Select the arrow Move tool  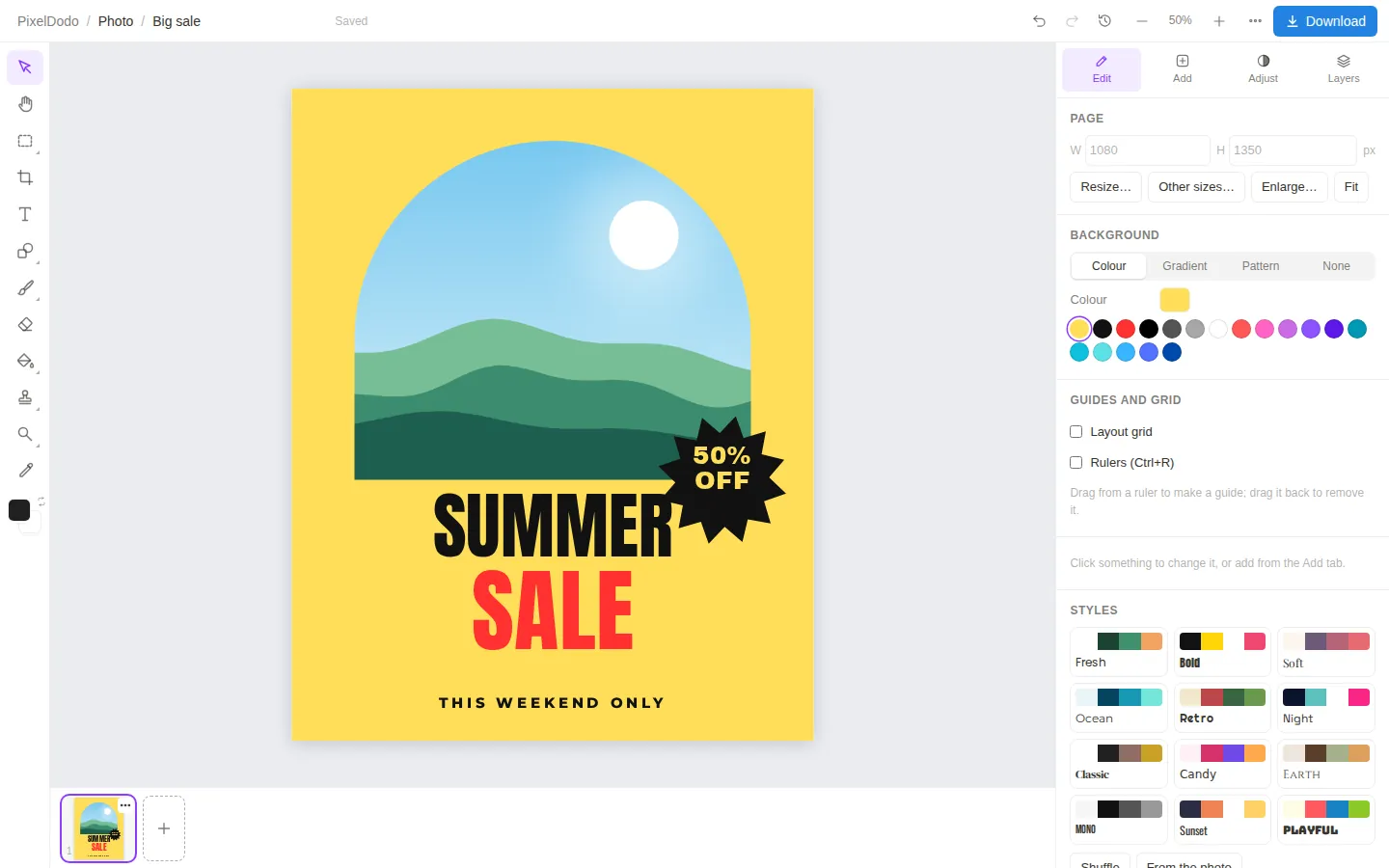click(x=25, y=68)
